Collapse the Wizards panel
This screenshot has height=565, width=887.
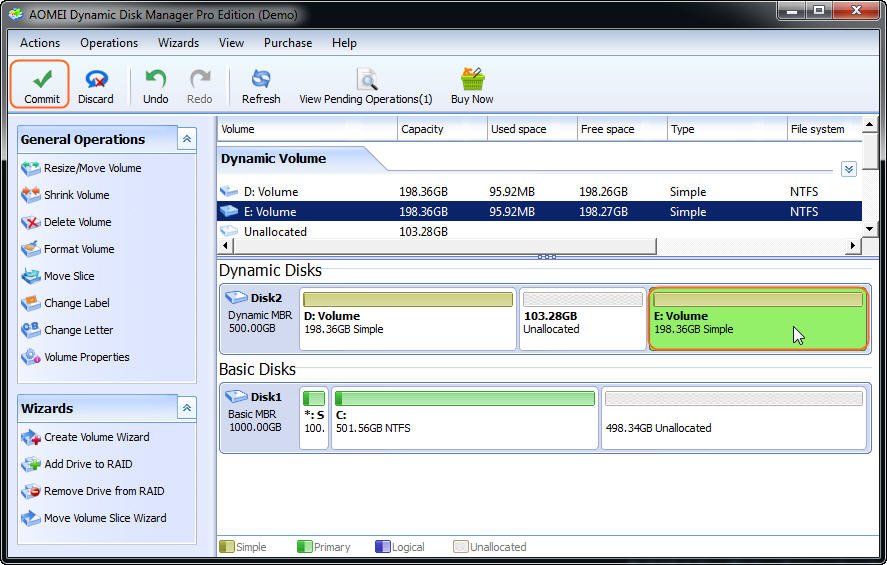[x=187, y=408]
